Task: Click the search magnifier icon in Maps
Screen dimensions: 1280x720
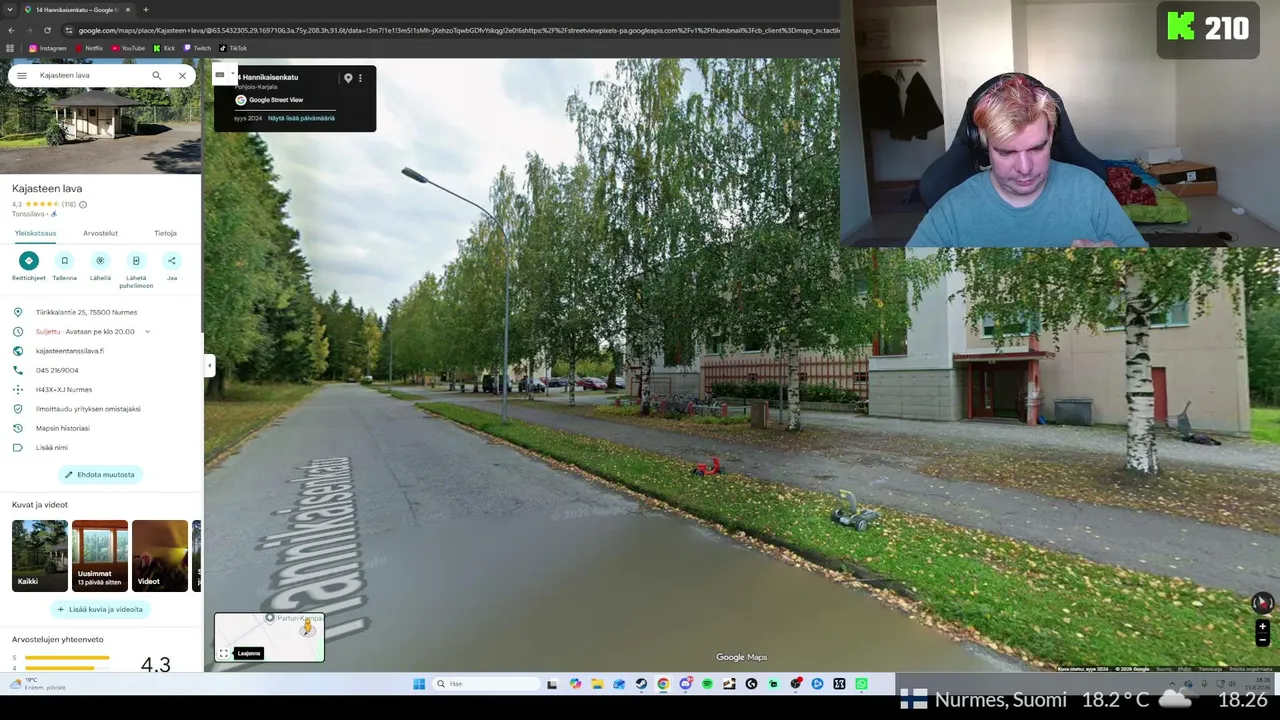Action: click(156, 76)
